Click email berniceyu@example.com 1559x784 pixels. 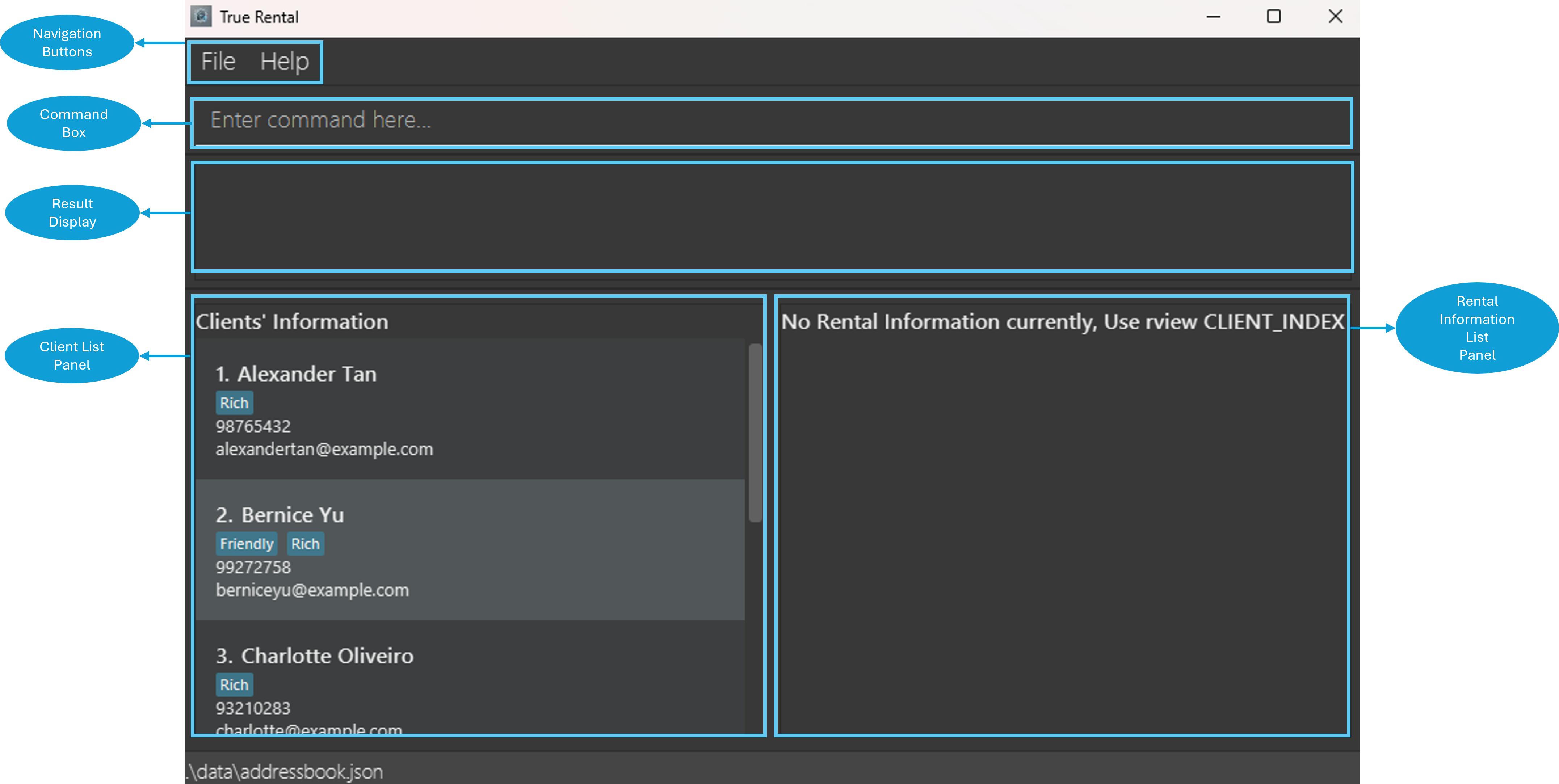pos(312,590)
